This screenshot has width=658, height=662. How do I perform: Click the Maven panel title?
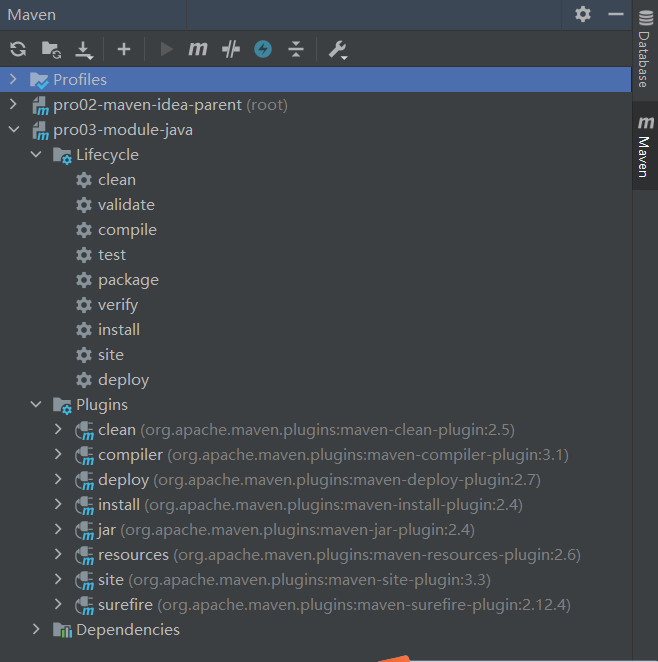click(x=32, y=15)
